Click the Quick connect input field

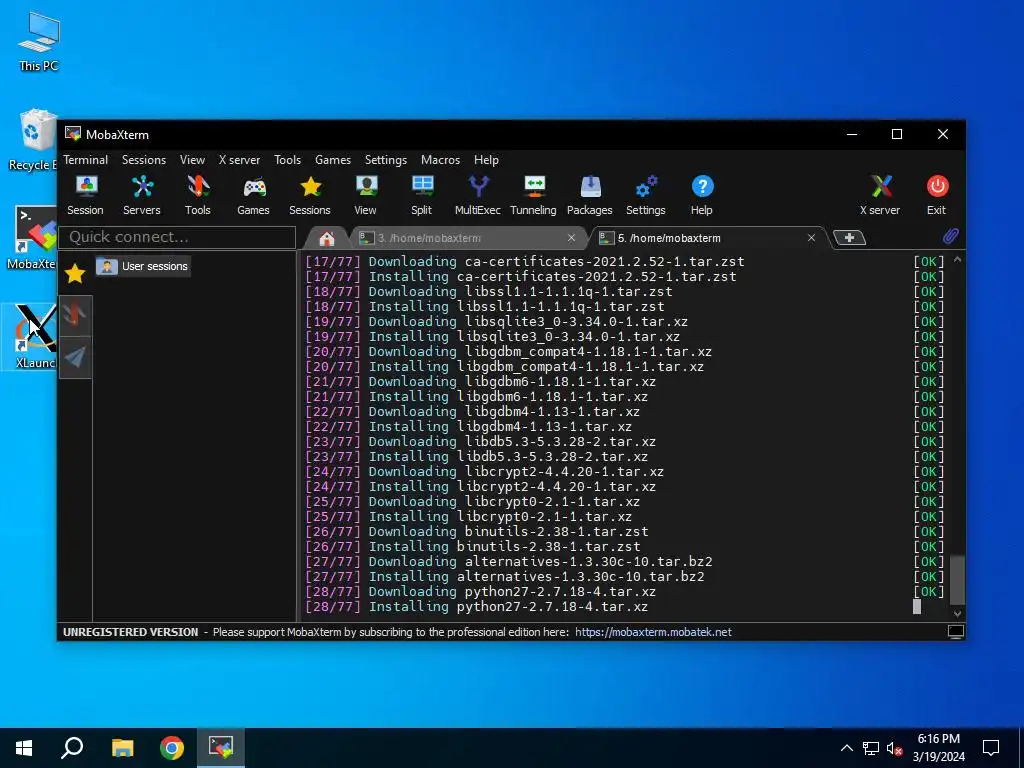(x=177, y=237)
